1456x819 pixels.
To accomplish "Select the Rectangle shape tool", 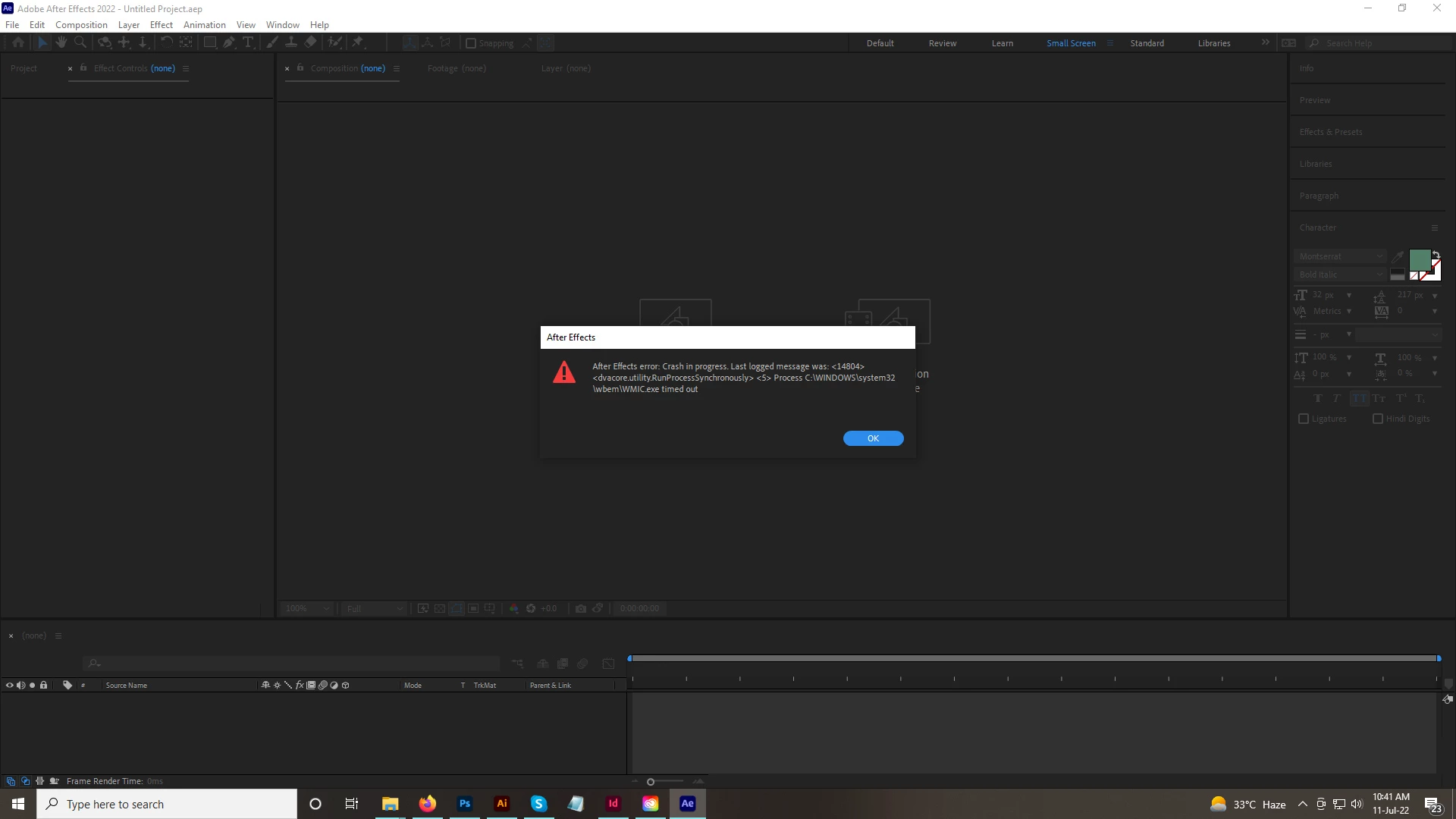I will click(209, 42).
